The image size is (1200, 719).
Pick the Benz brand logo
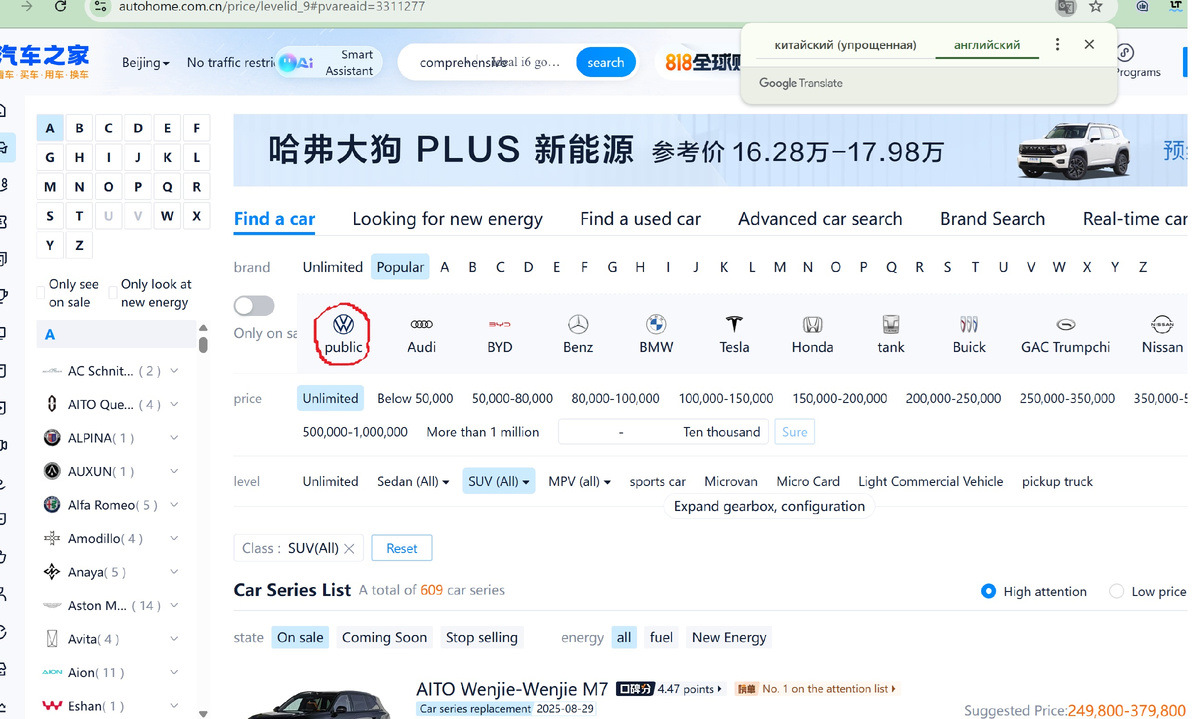pos(578,324)
